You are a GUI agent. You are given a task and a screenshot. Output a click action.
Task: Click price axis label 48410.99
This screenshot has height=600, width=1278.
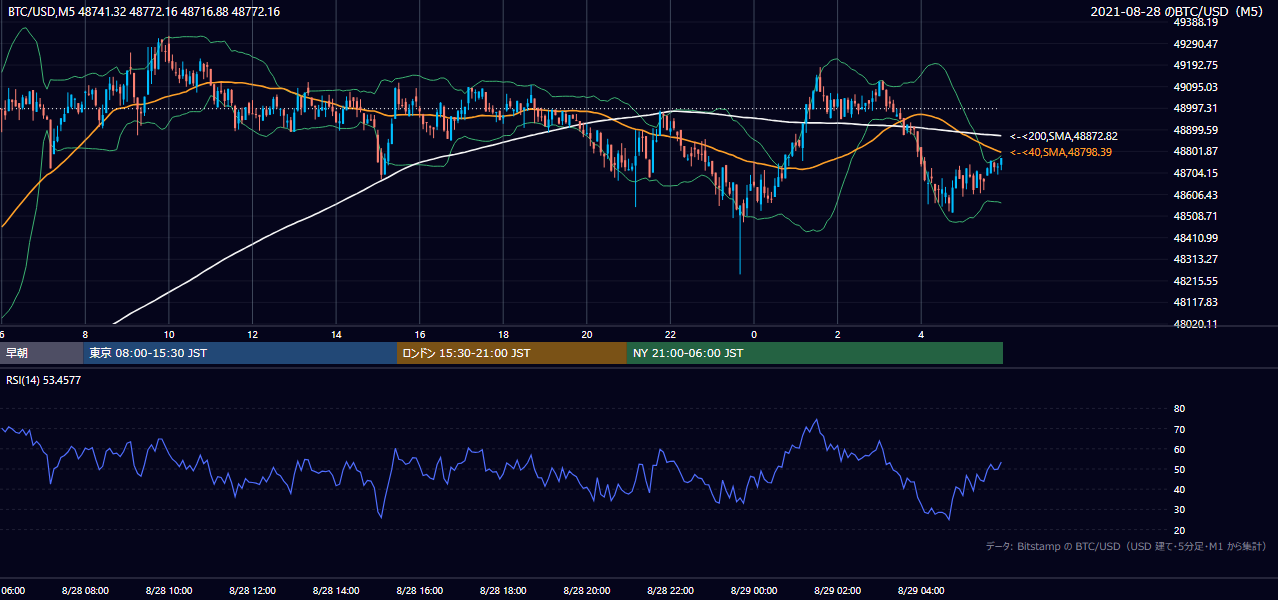pos(1195,238)
